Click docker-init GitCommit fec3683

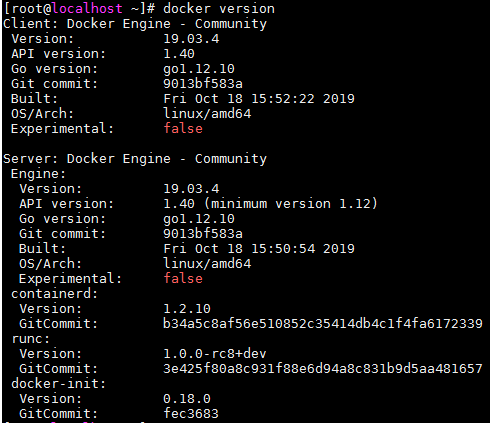tap(191, 414)
